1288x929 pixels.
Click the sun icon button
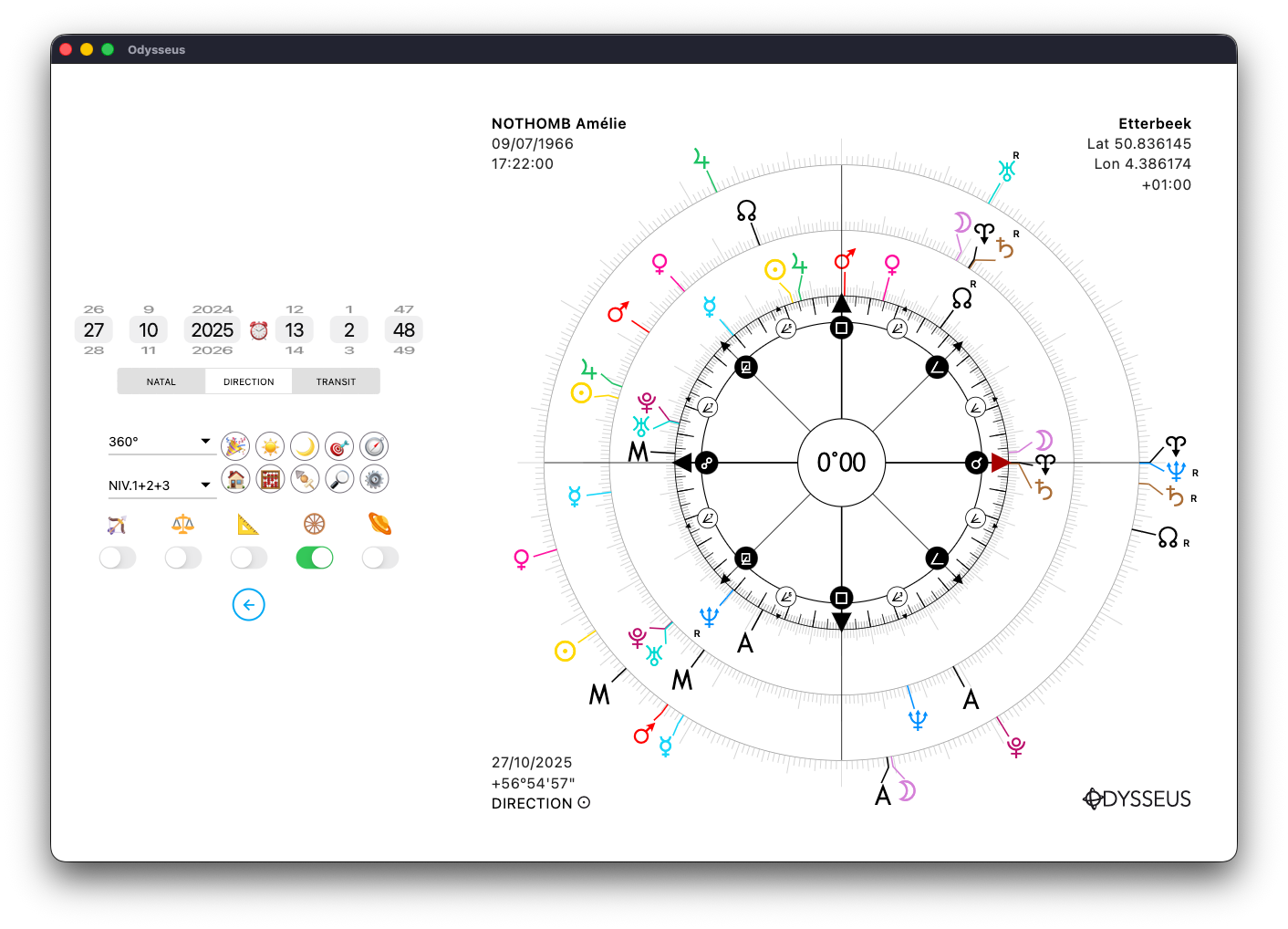pyautogui.click(x=270, y=446)
